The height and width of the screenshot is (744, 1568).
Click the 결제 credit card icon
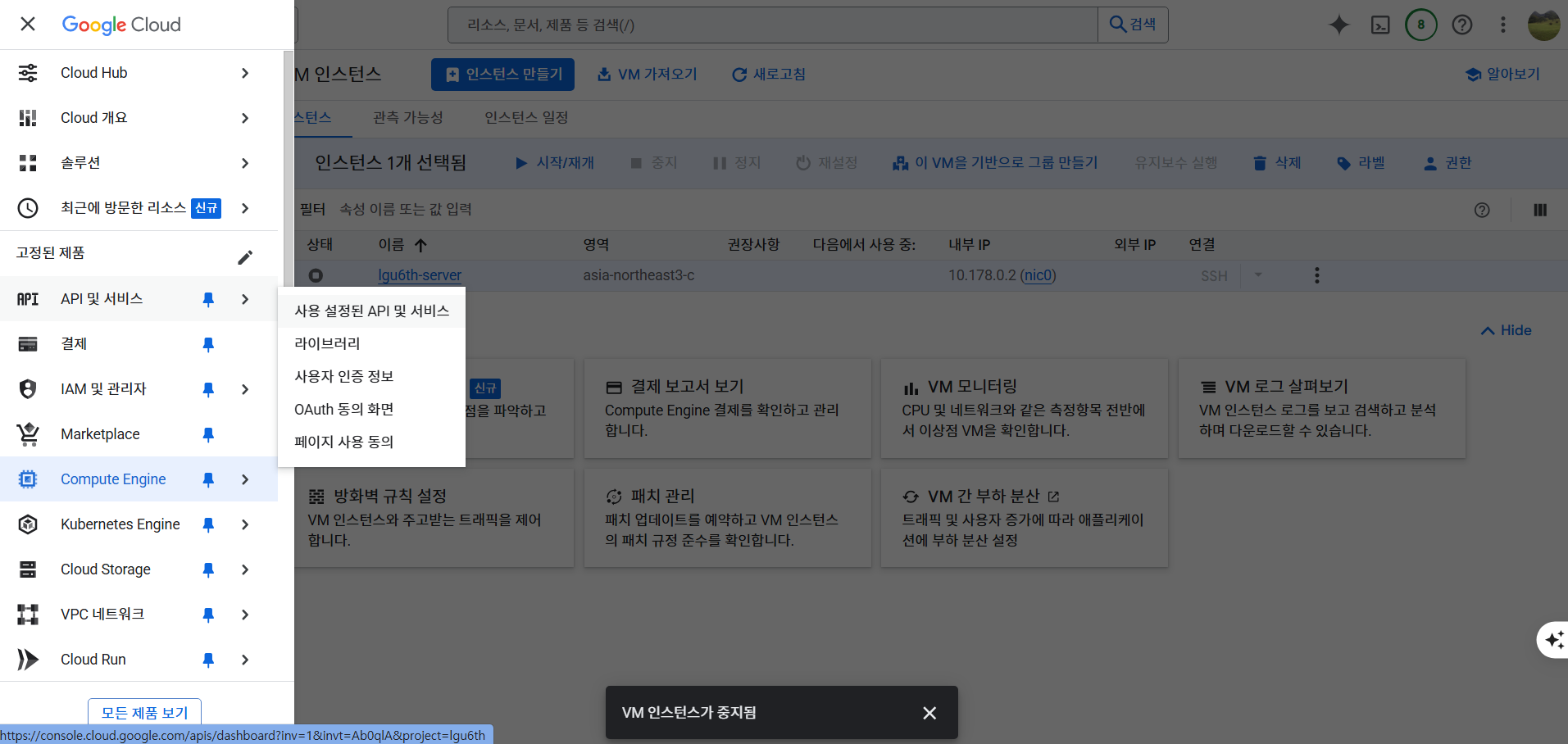pos(28,344)
